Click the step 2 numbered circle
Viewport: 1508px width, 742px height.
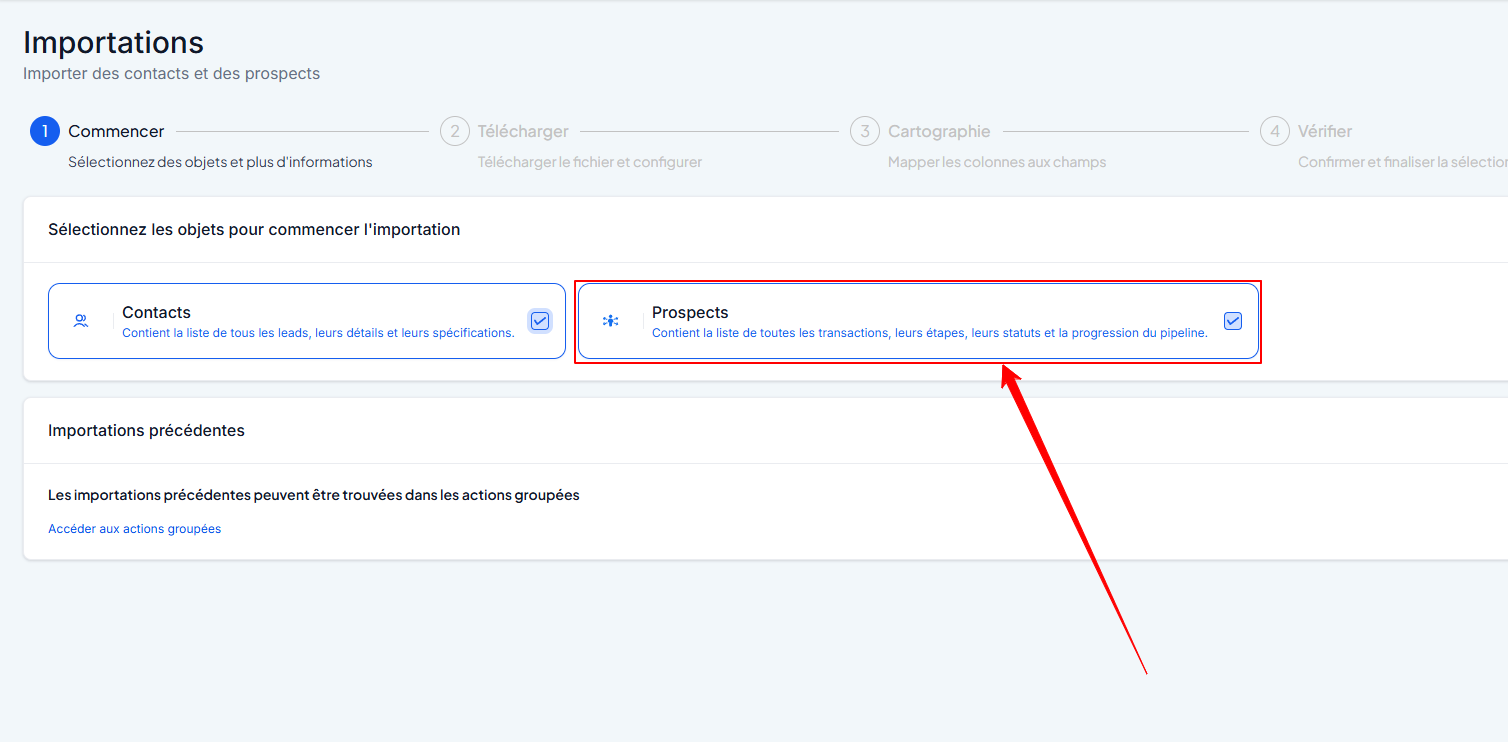(x=455, y=131)
